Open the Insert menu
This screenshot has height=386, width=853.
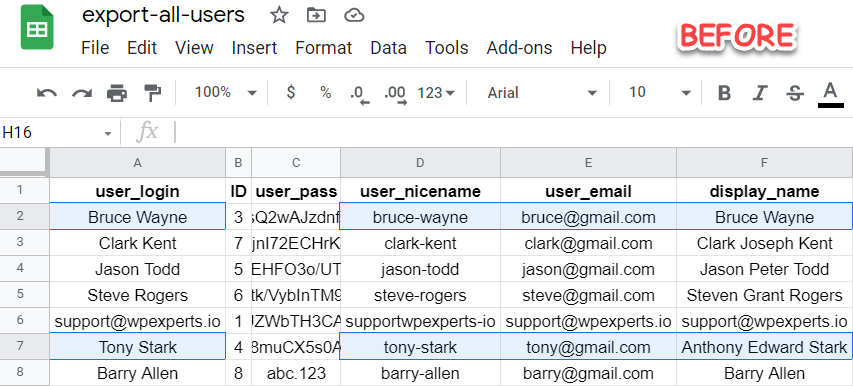255,48
